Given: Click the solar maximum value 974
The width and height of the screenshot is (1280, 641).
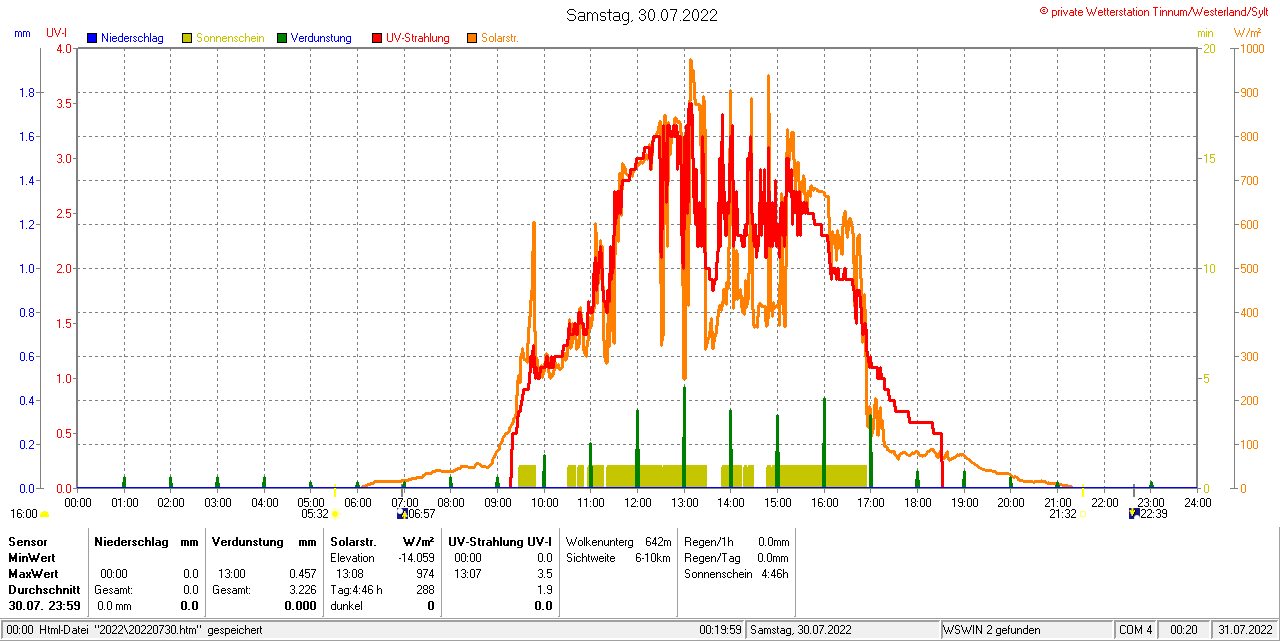Looking at the screenshot, I should coord(425,574).
